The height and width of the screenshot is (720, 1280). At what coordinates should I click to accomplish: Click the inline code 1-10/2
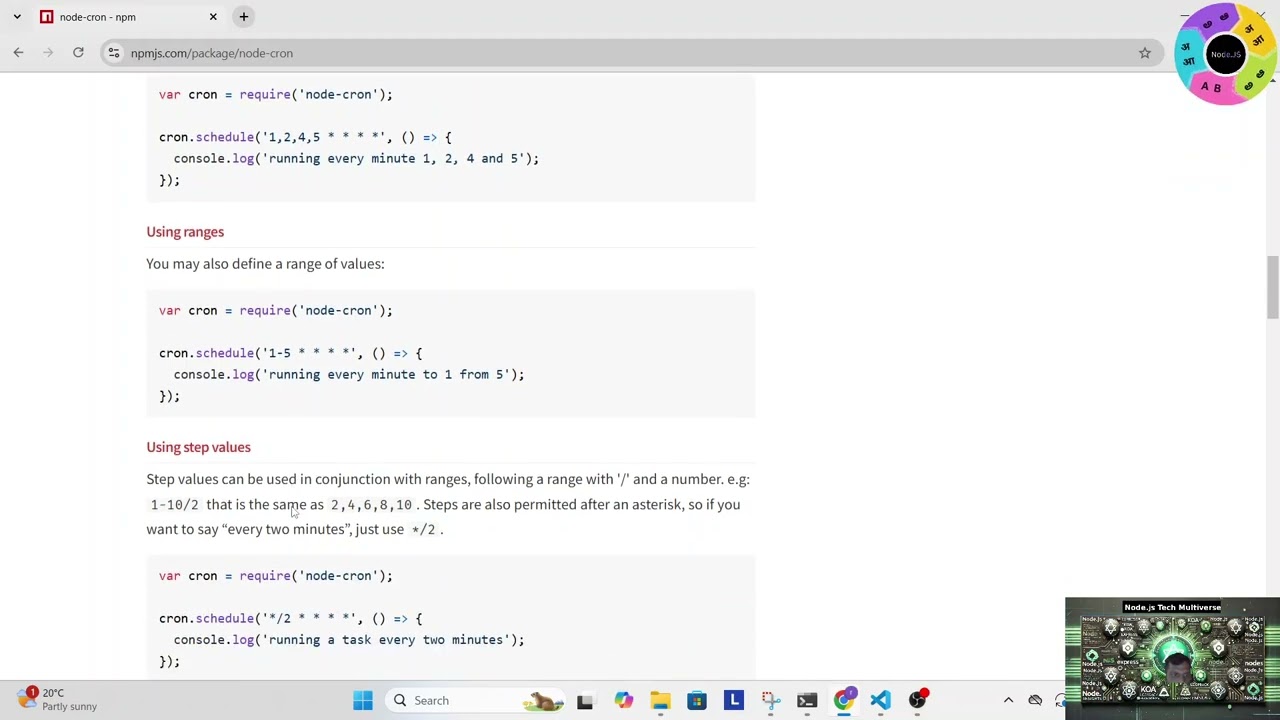(x=174, y=505)
